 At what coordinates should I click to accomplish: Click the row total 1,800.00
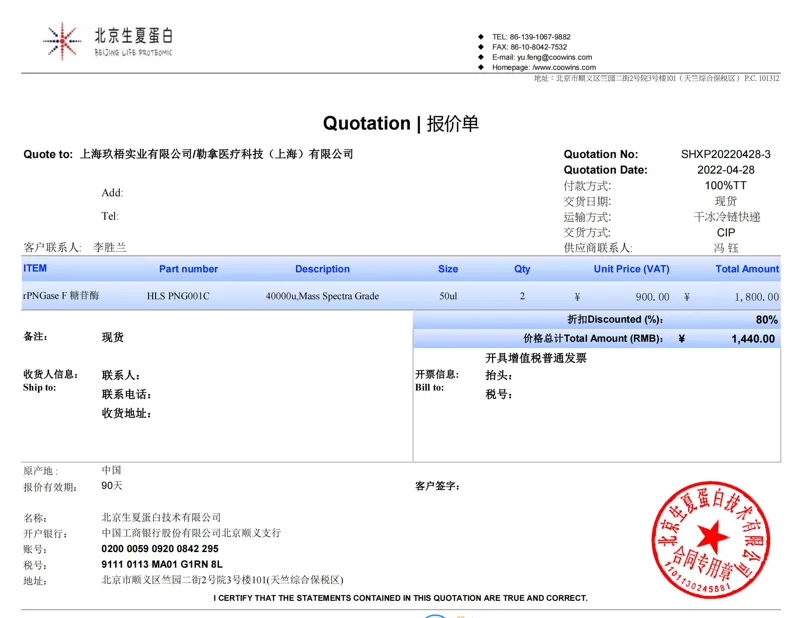[x=757, y=297]
